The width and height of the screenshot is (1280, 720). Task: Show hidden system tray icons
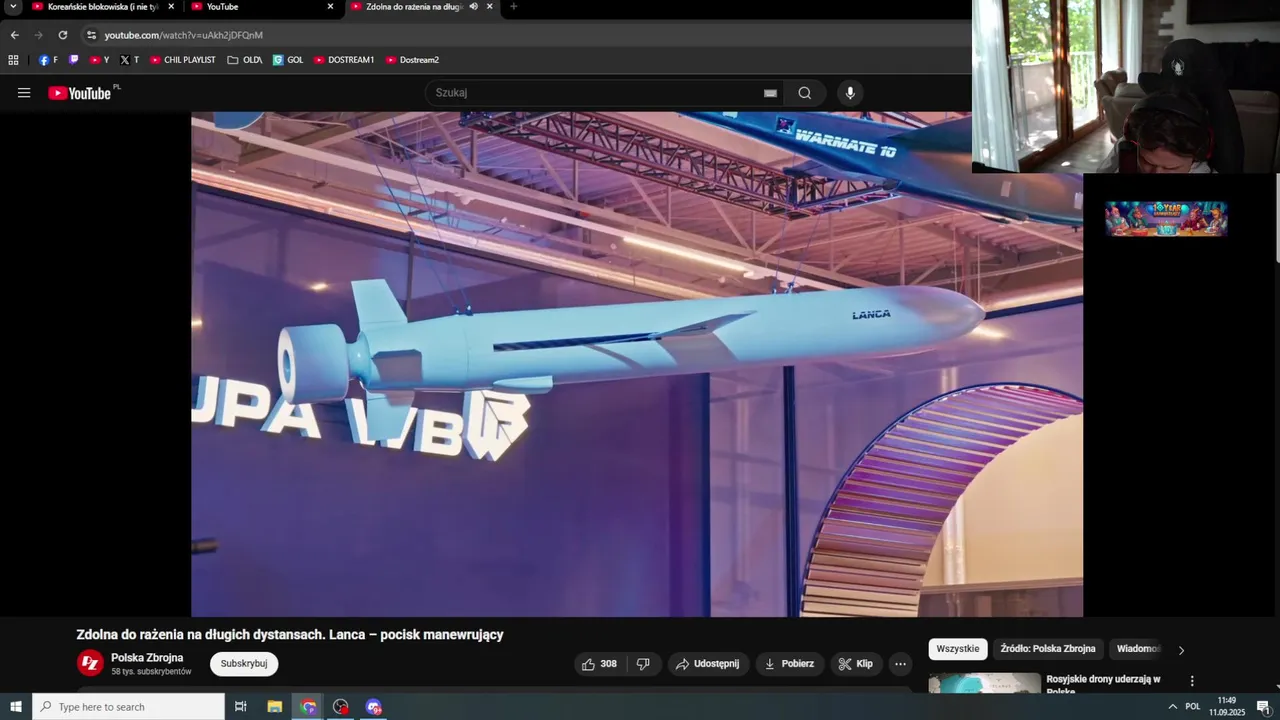(x=1172, y=707)
